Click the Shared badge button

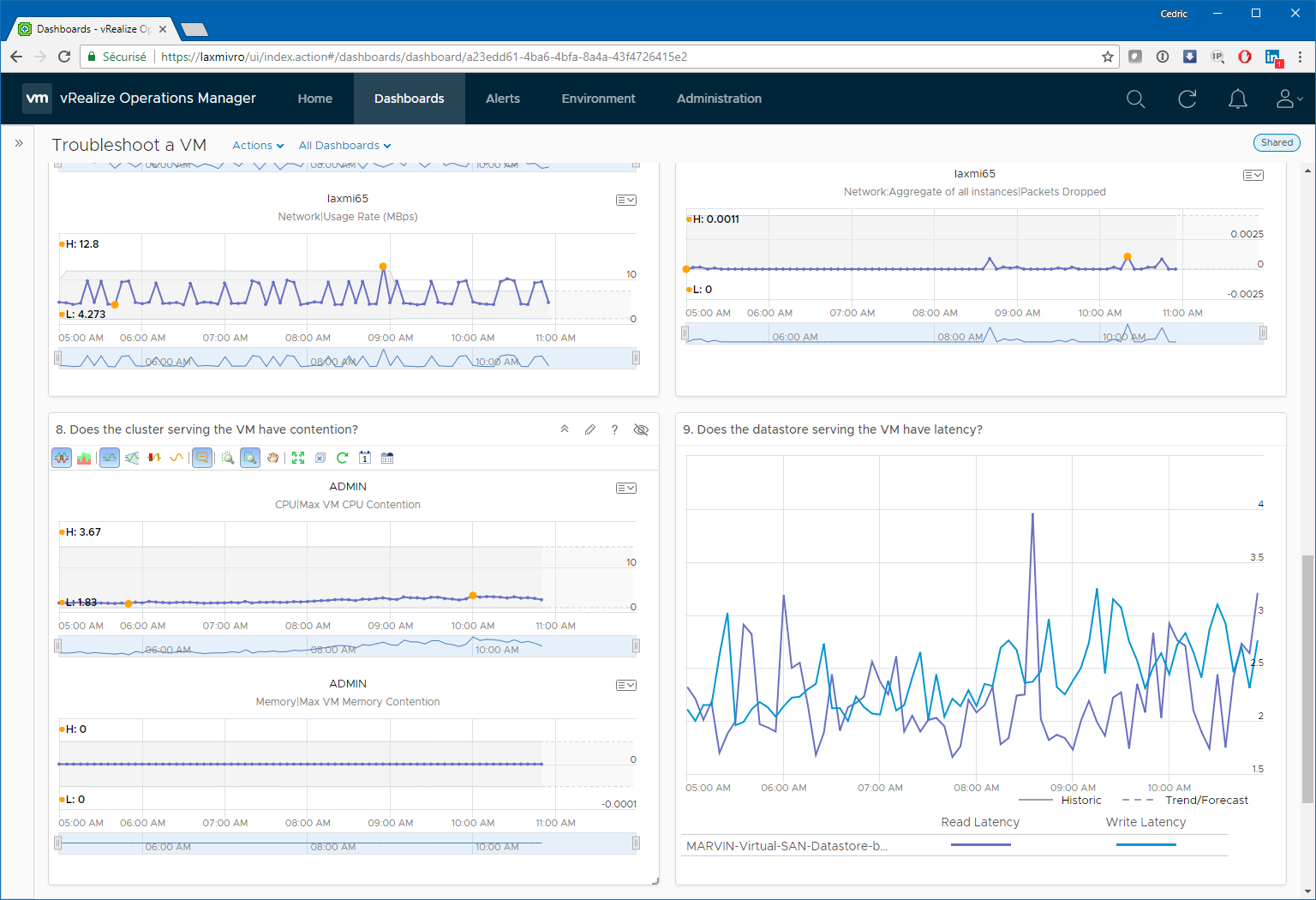click(1277, 143)
